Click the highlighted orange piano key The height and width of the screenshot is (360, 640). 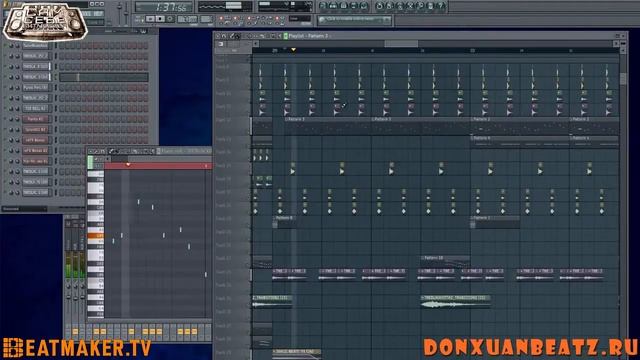pos(96,236)
